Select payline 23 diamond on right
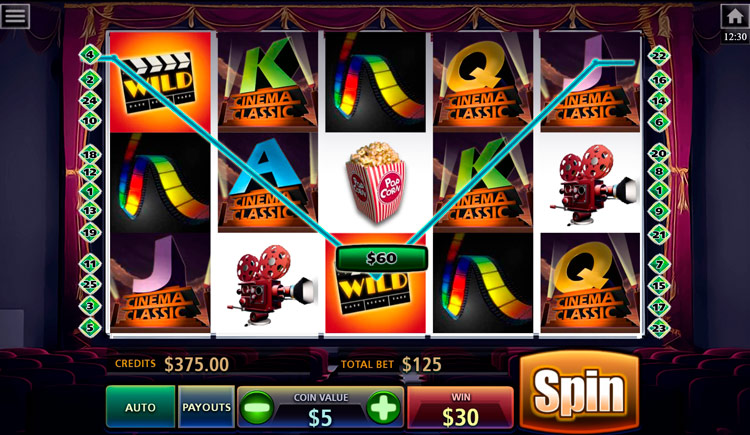The height and width of the screenshot is (435, 750). 659,328
